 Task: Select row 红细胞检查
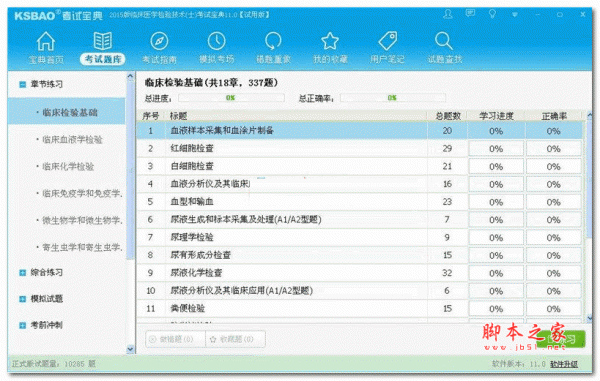(x=360, y=148)
